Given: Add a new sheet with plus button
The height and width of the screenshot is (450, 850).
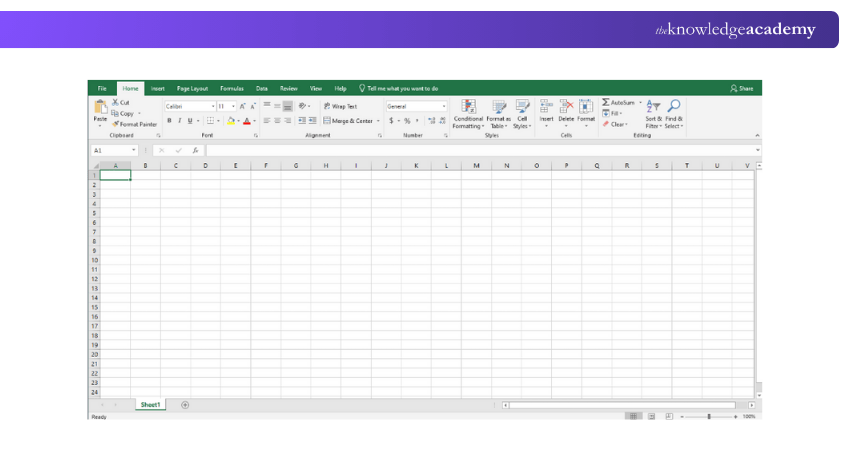Looking at the screenshot, I should coord(185,405).
